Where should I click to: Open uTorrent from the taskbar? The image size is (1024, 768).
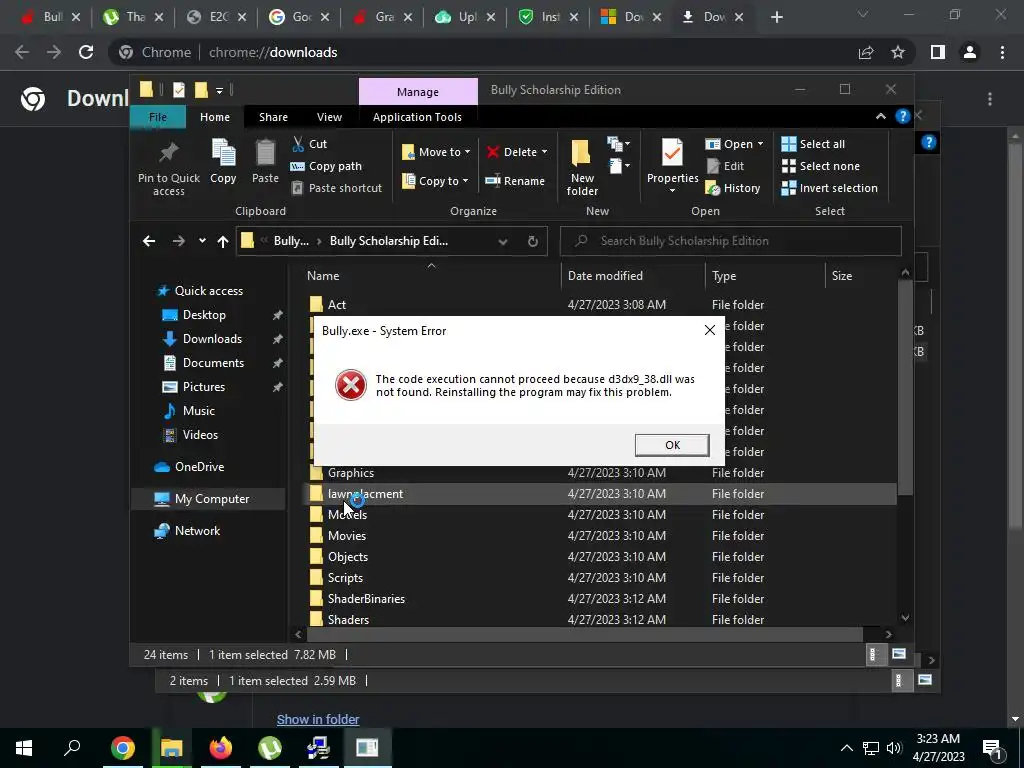270,748
